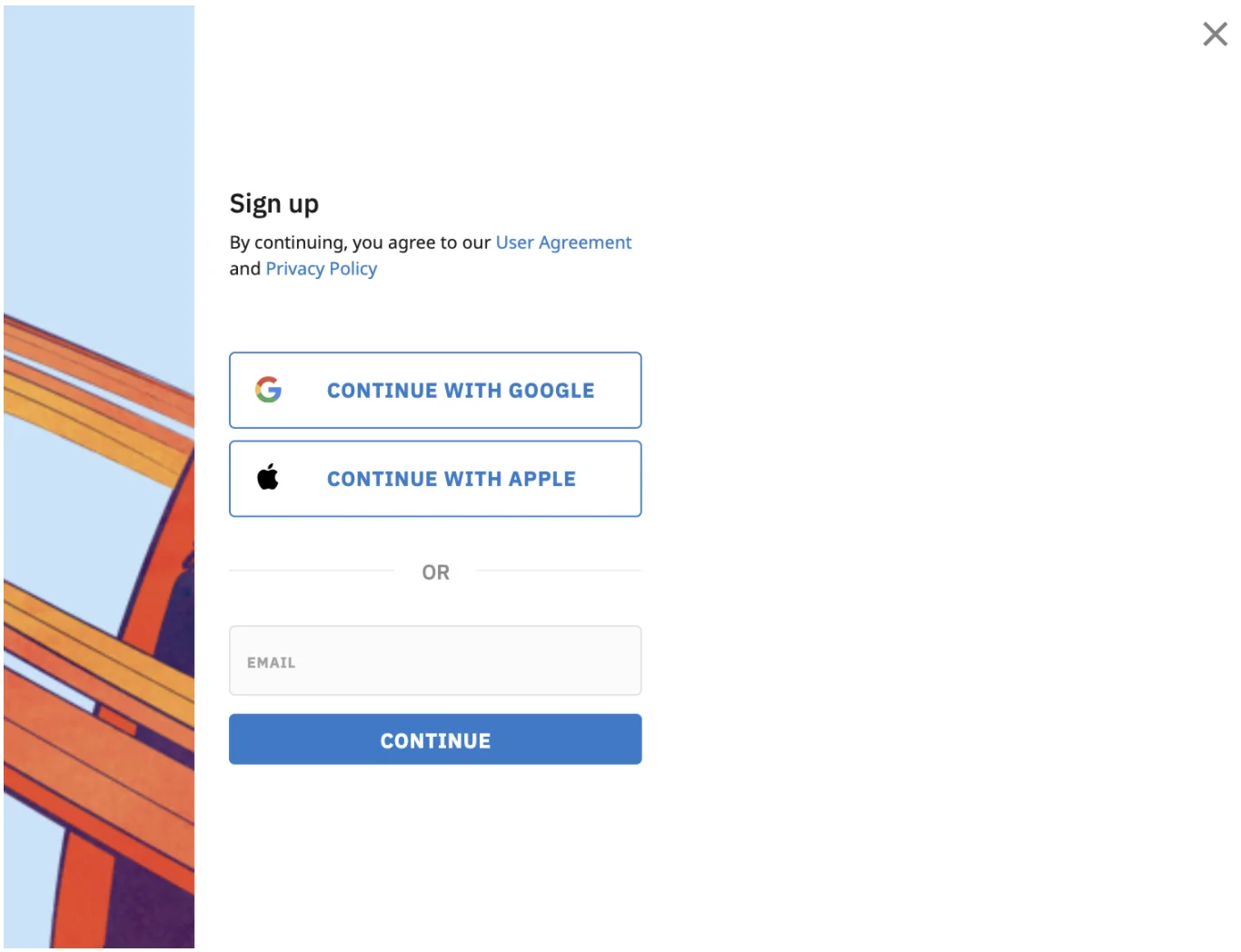Select the Continue with Google sign-in option
Viewport: 1241px width, 952px height.
[x=435, y=390]
